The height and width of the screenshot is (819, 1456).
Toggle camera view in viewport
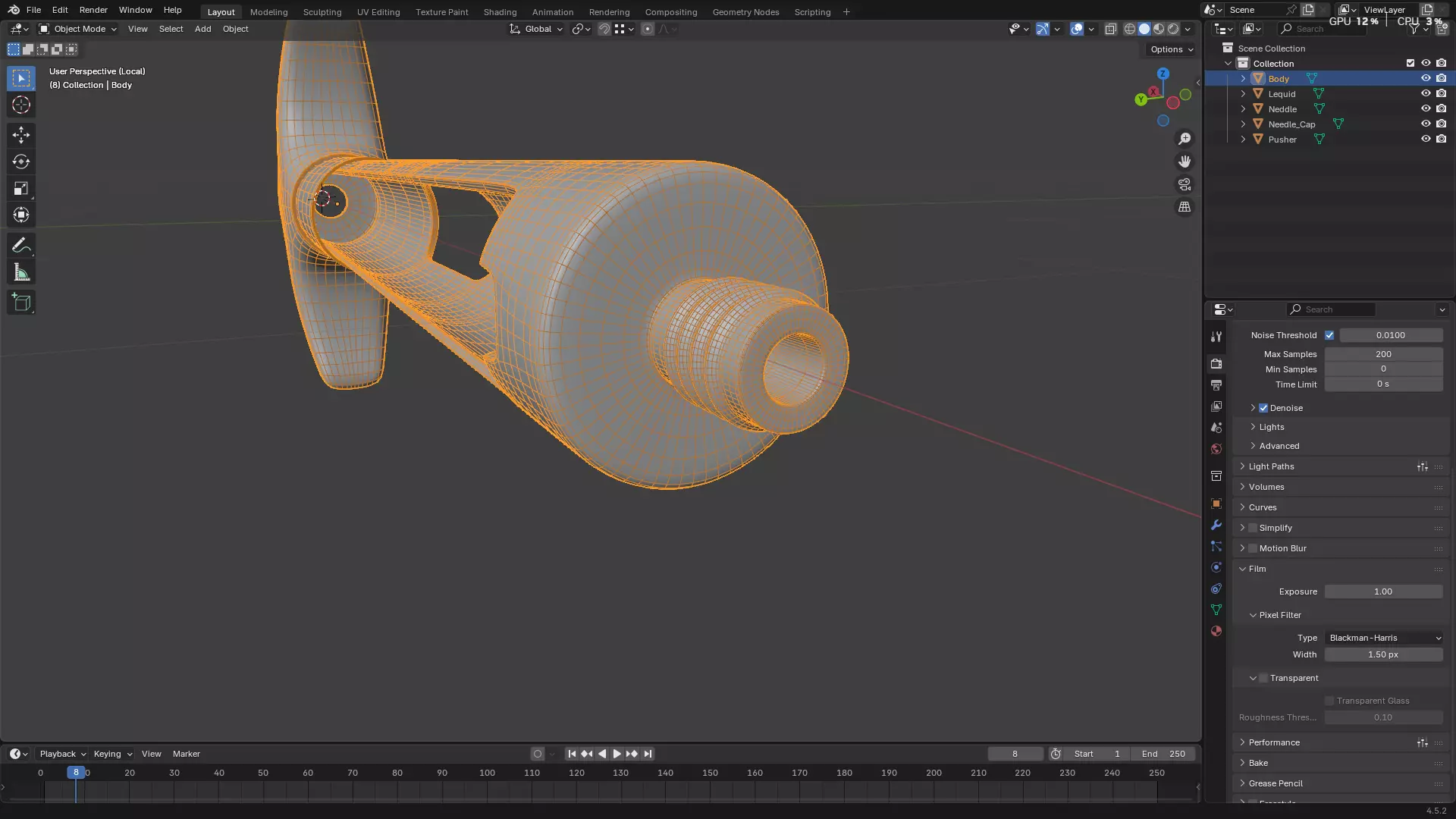point(1185,184)
